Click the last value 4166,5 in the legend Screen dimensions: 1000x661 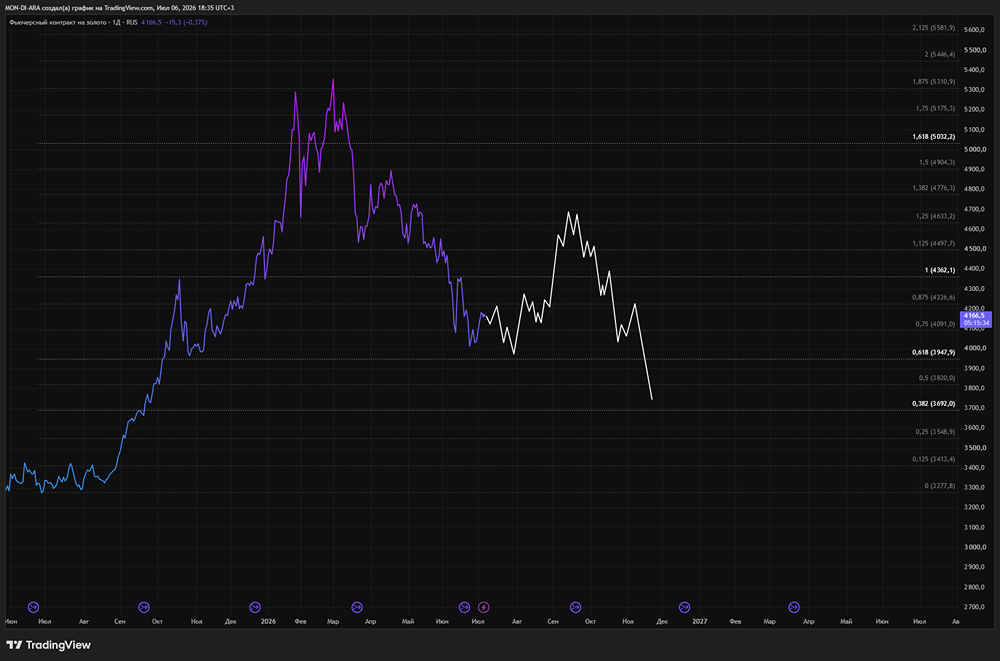(151, 22)
